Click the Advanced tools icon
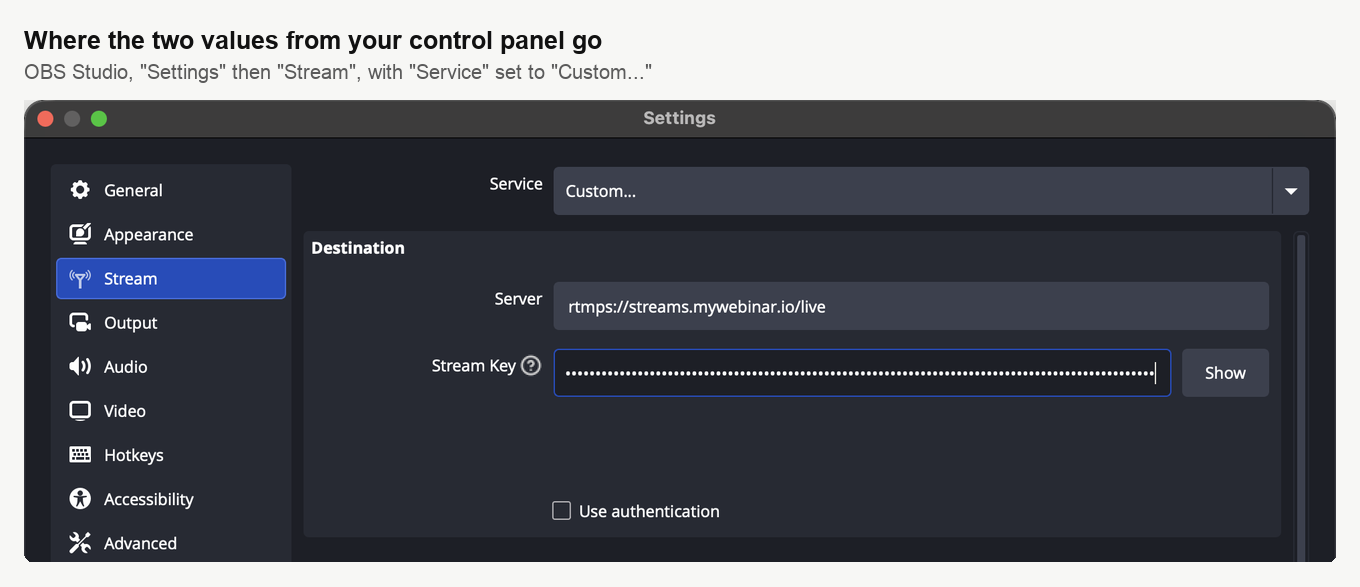Screen dimensions: 1360x587 [80, 542]
